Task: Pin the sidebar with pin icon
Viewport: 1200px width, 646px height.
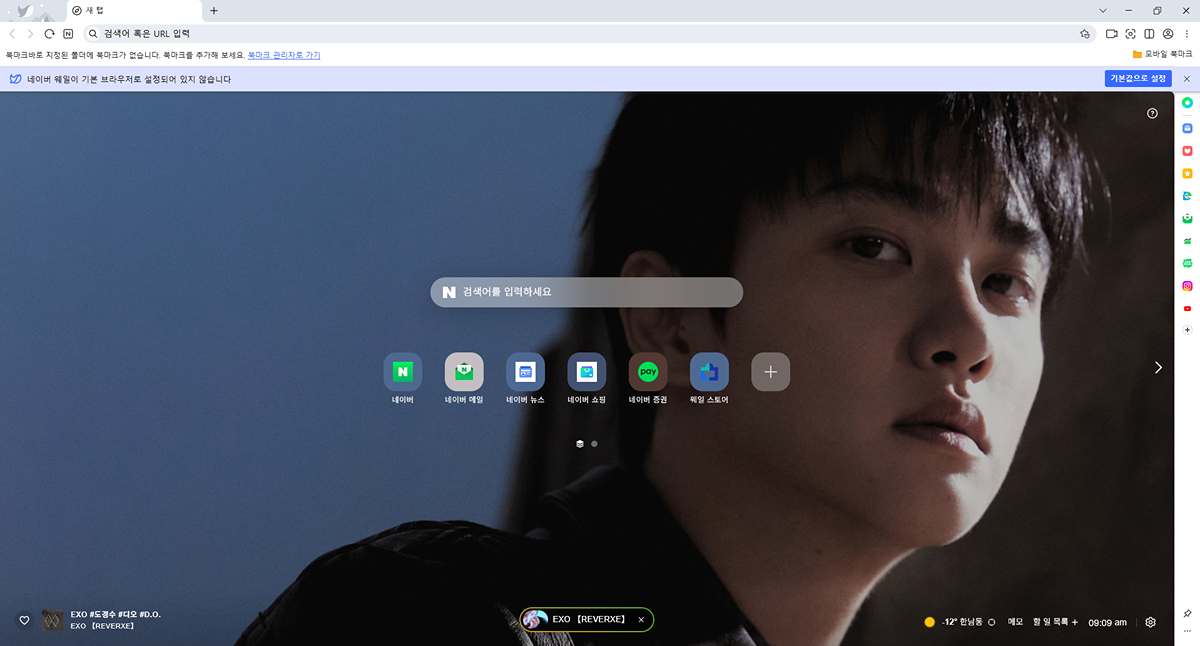Action: coord(1187,613)
